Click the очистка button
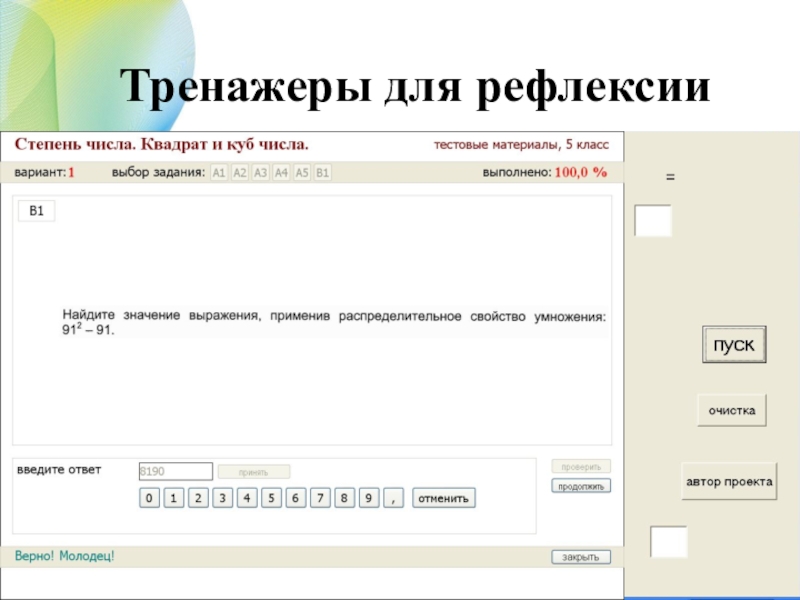The image size is (800, 600). click(731, 411)
